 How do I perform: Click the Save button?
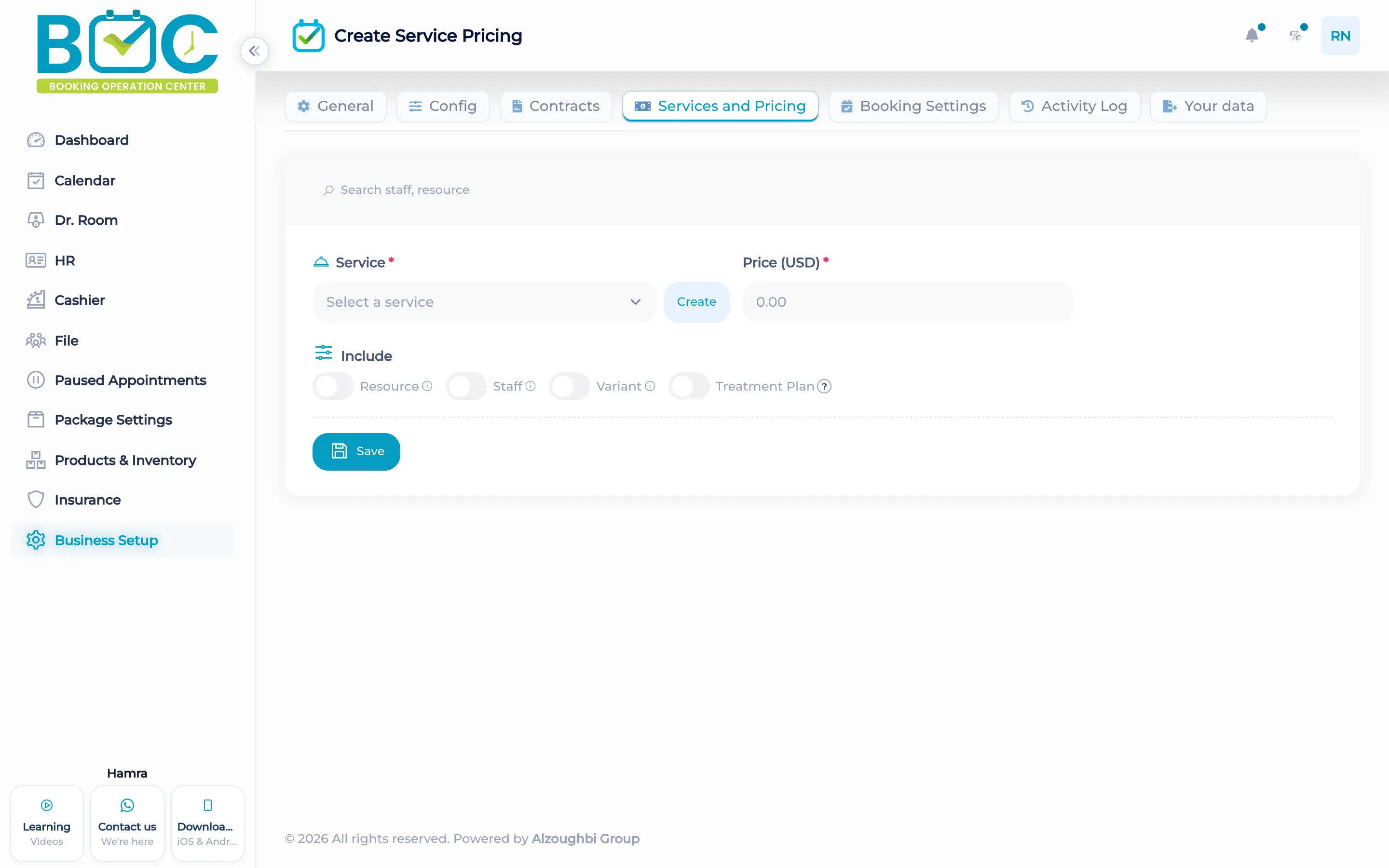(356, 452)
